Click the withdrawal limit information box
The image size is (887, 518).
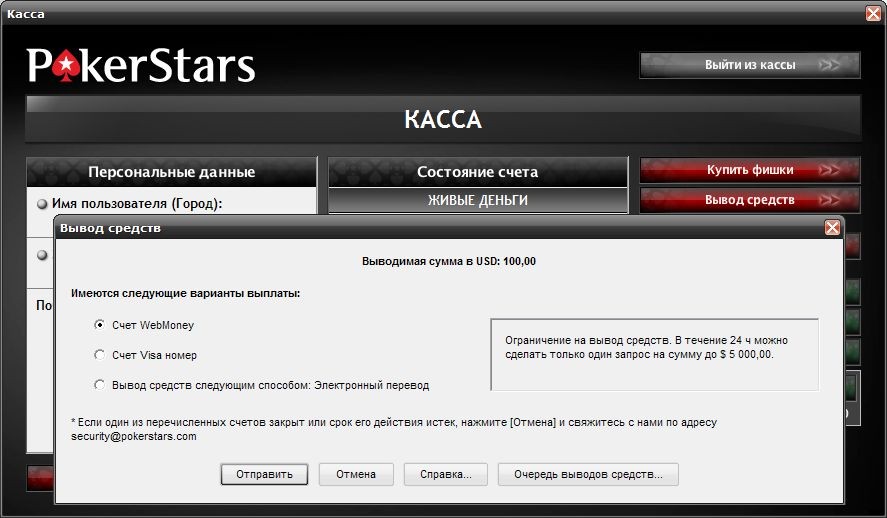[x=654, y=354]
